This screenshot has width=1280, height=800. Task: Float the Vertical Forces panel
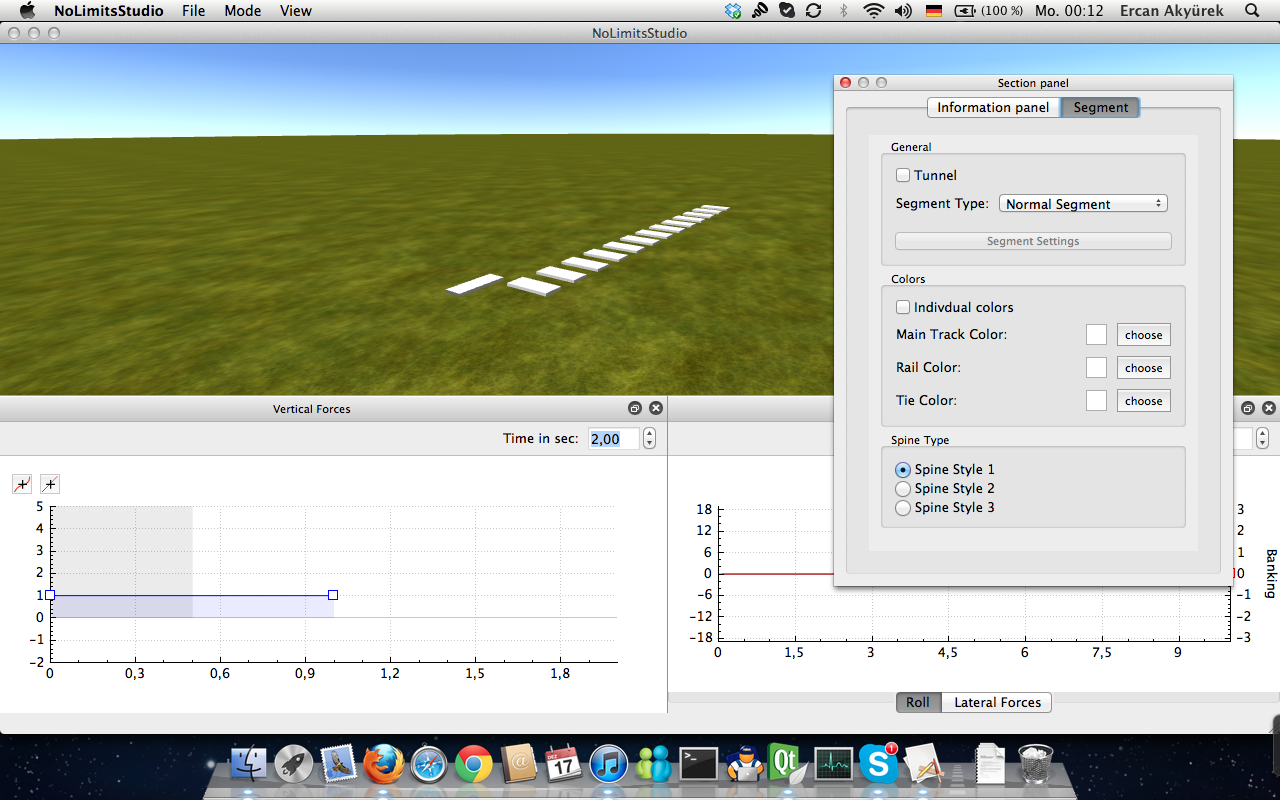[x=634, y=409]
